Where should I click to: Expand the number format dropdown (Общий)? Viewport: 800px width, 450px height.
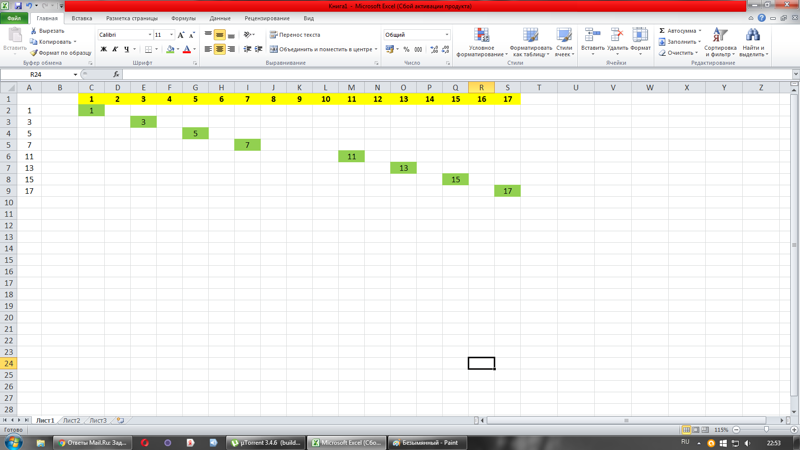(446, 35)
